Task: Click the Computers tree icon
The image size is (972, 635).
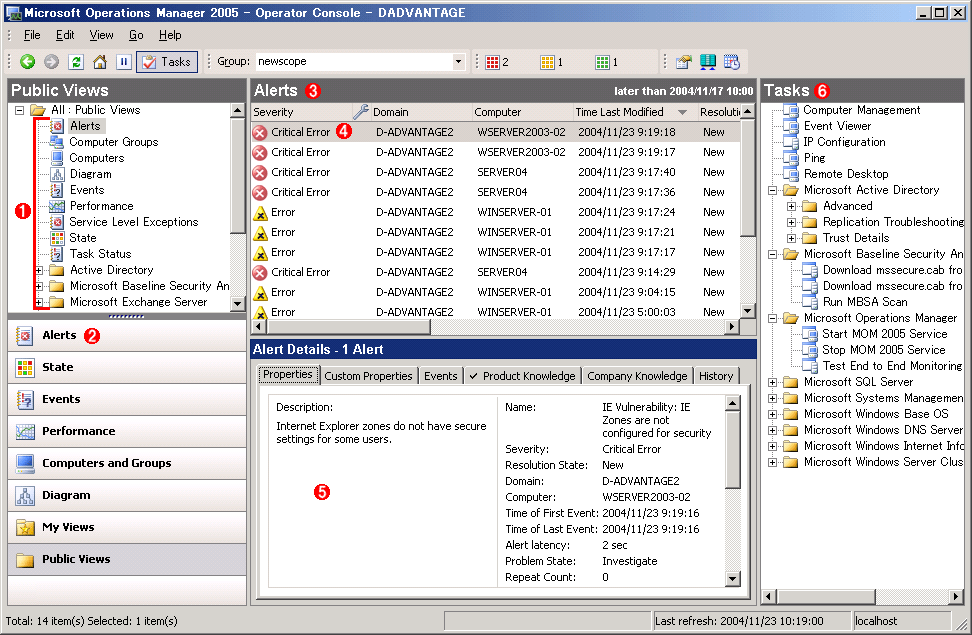Action: tap(57, 158)
